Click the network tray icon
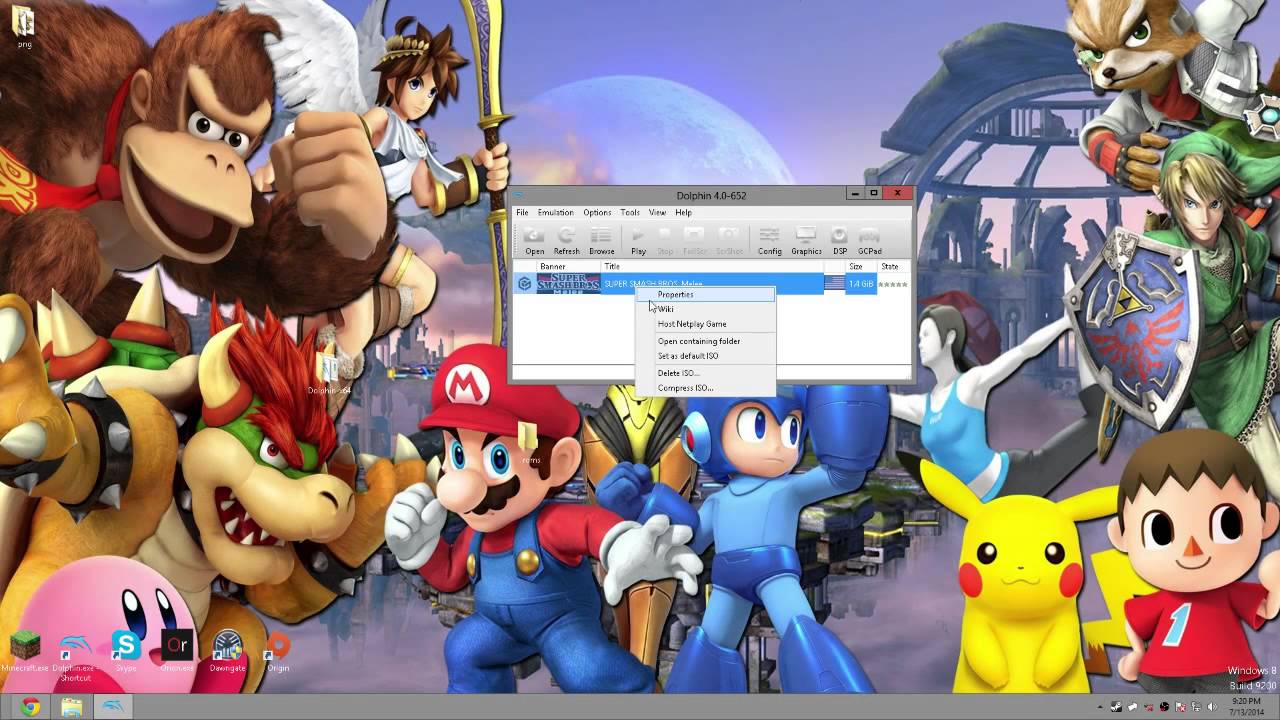The width and height of the screenshot is (1280, 720). 1196,708
